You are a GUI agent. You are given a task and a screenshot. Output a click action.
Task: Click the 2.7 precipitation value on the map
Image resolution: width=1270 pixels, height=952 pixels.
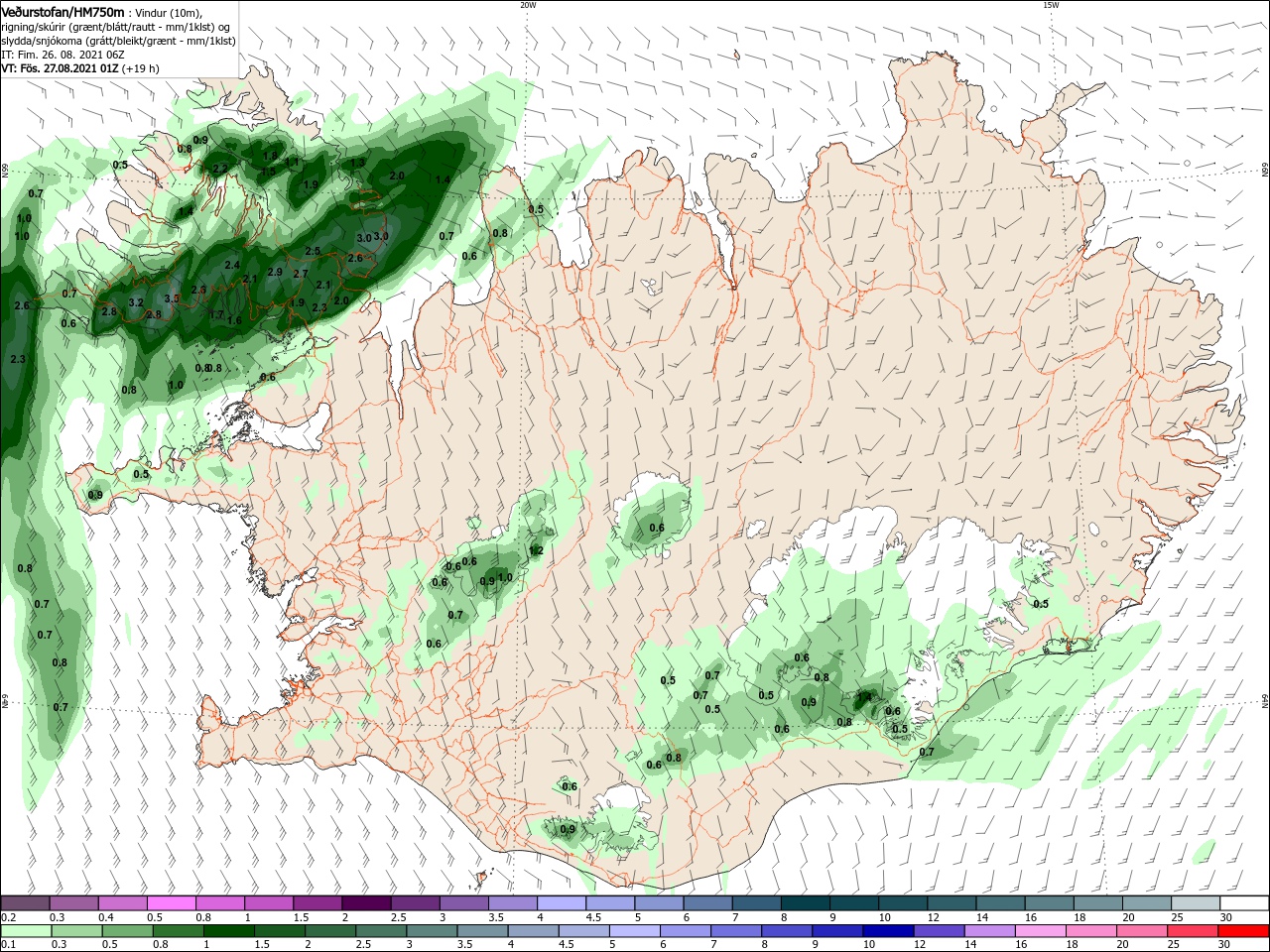click(x=301, y=274)
